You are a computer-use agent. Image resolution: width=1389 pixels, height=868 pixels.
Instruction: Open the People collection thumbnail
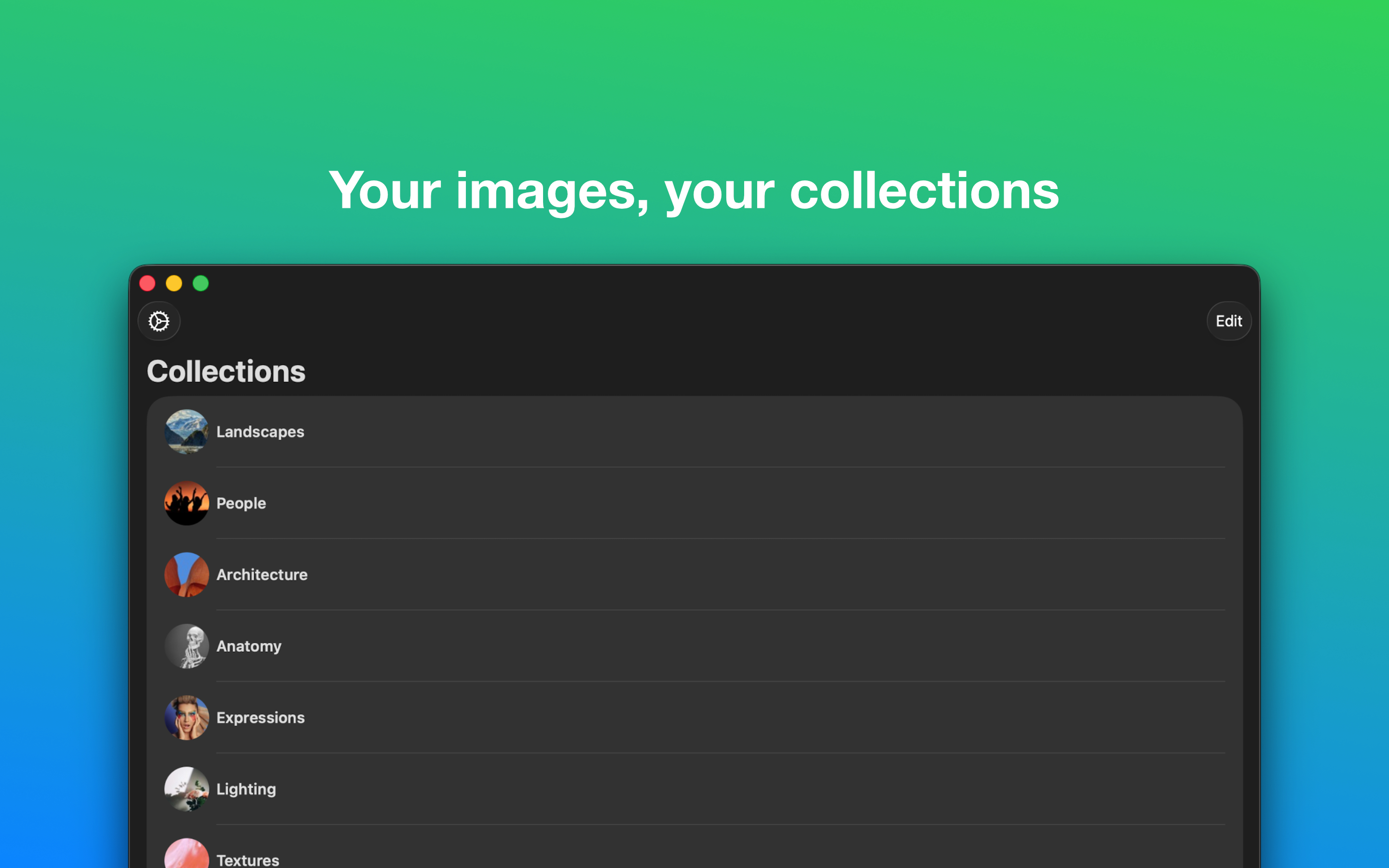pyautogui.click(x=187, y=503)
